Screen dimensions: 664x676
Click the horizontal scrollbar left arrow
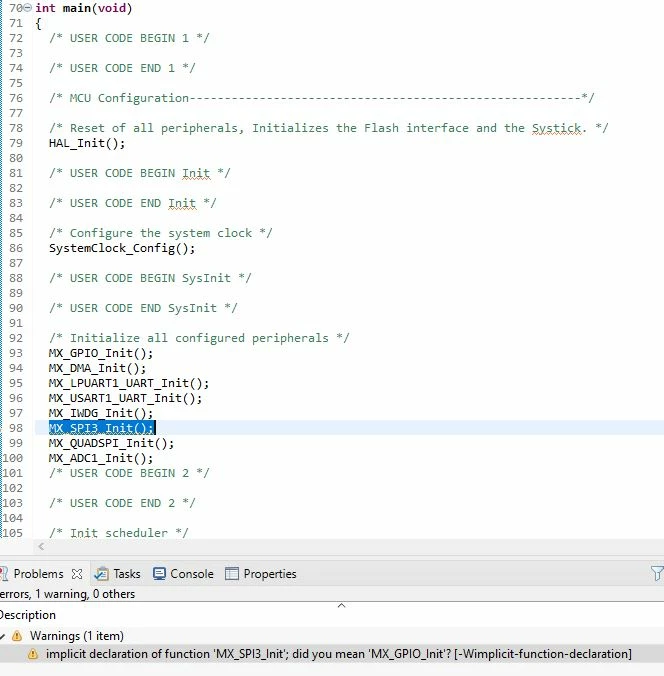click(41, 547)
